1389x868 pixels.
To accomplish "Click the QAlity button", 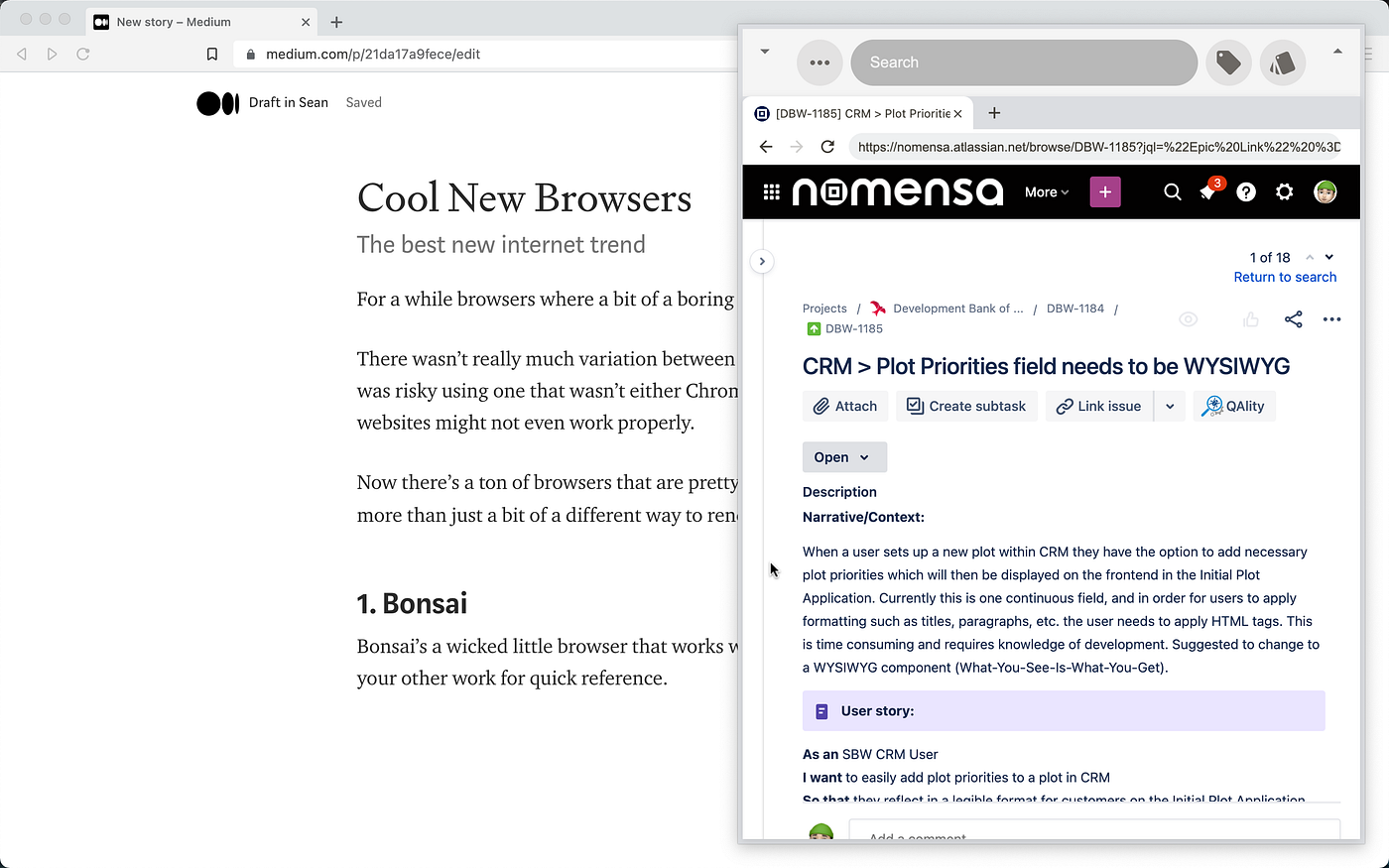I will coord(1234,407).
